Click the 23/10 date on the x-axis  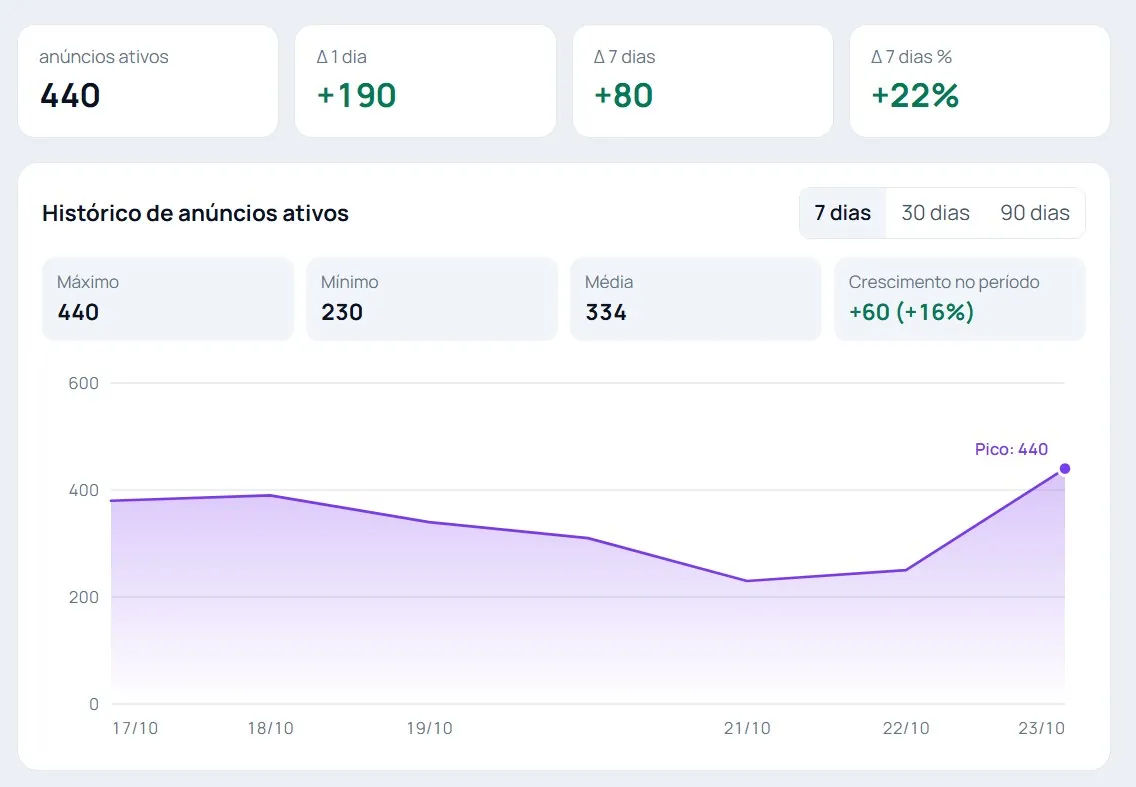click(1041, 728)
